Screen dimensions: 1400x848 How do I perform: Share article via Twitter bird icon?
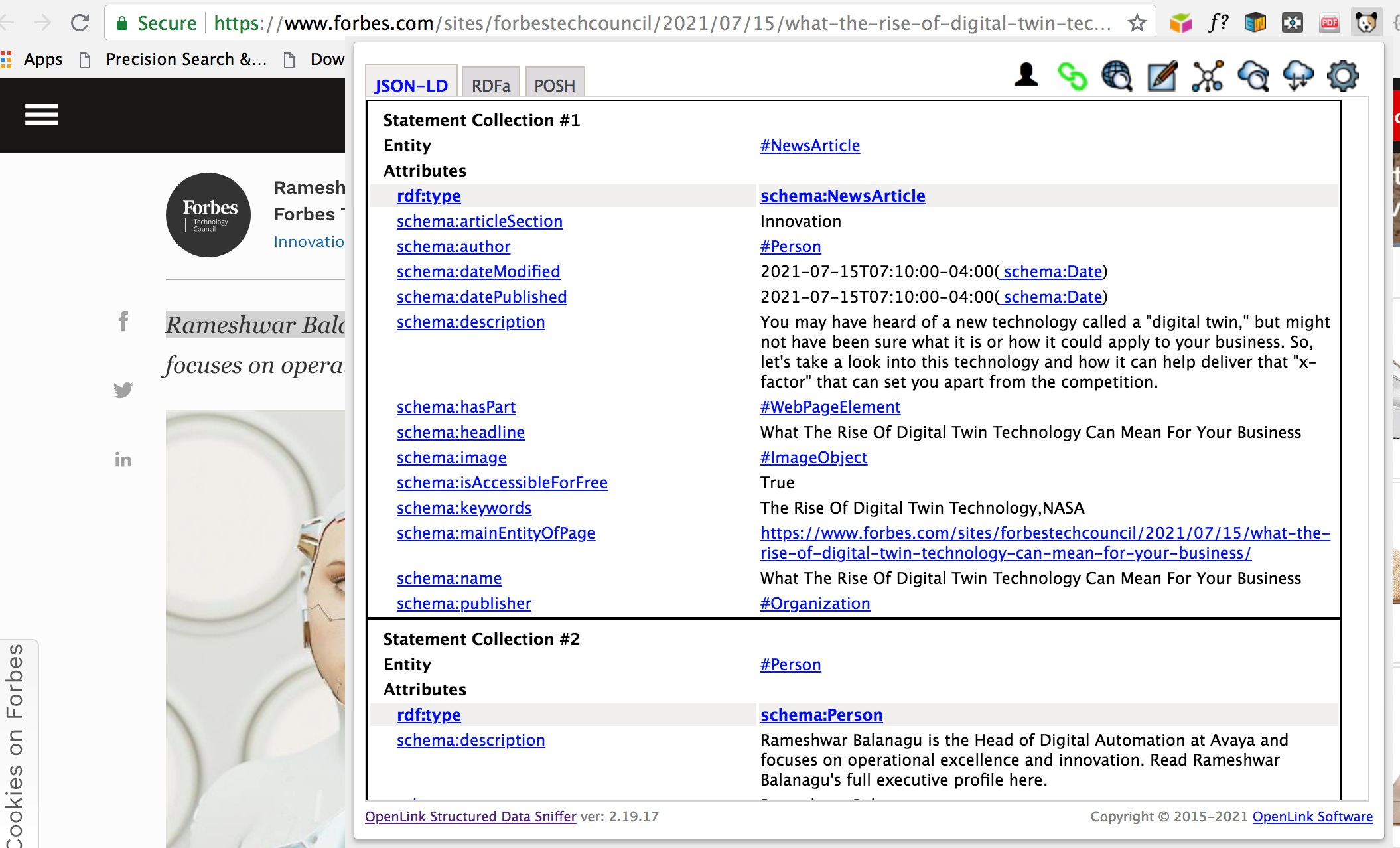tap(123, 390)
